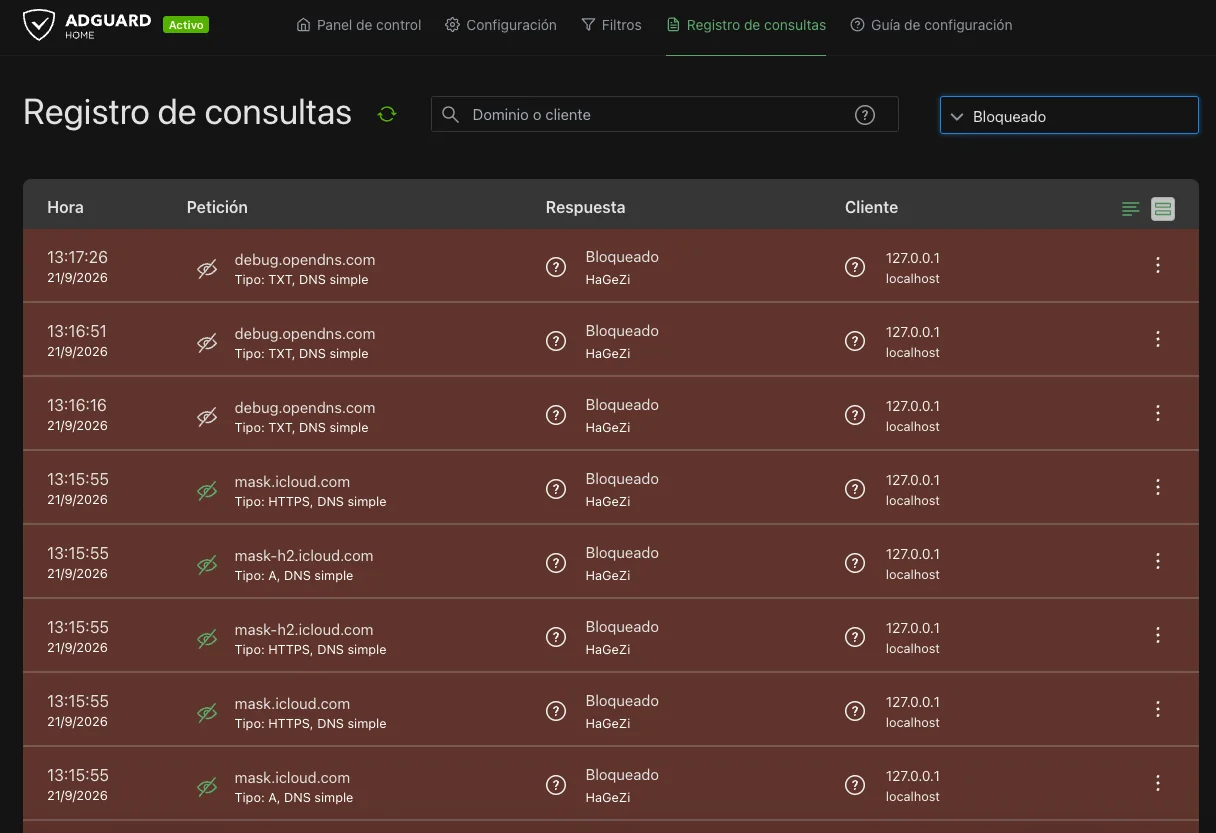The width and height of the screenshot is (1216, 833).
Task: Open the Bloqueado response status filter dropdown
Action: click(1069, 115)
